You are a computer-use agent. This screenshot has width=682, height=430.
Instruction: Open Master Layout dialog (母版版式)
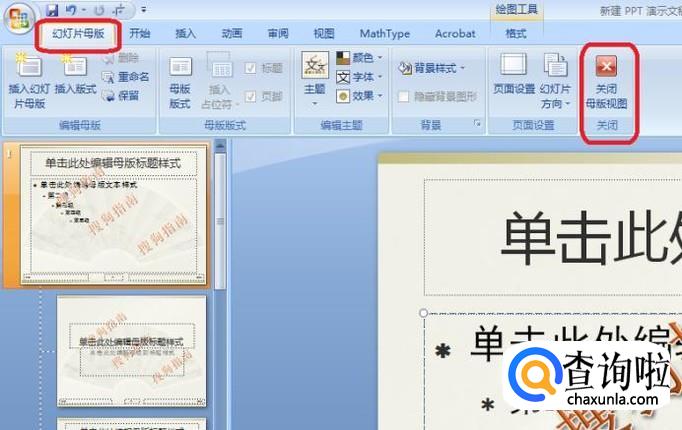click(180, 83)
